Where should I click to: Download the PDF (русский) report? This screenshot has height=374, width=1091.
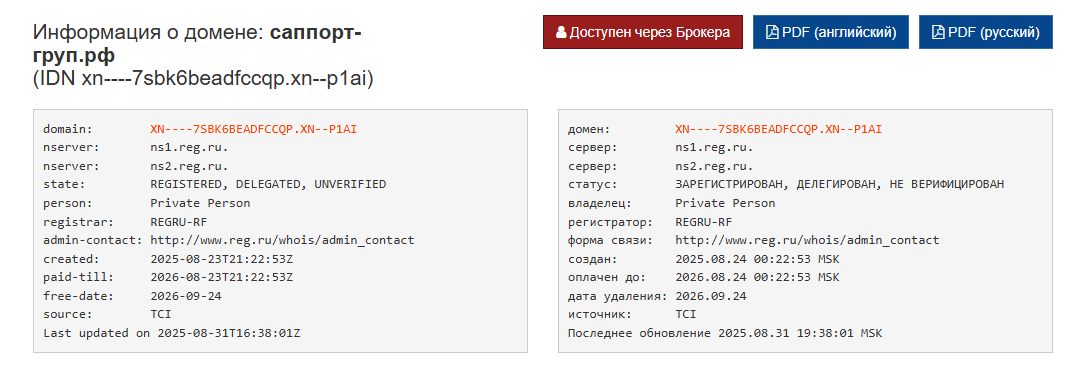point(986,32)
